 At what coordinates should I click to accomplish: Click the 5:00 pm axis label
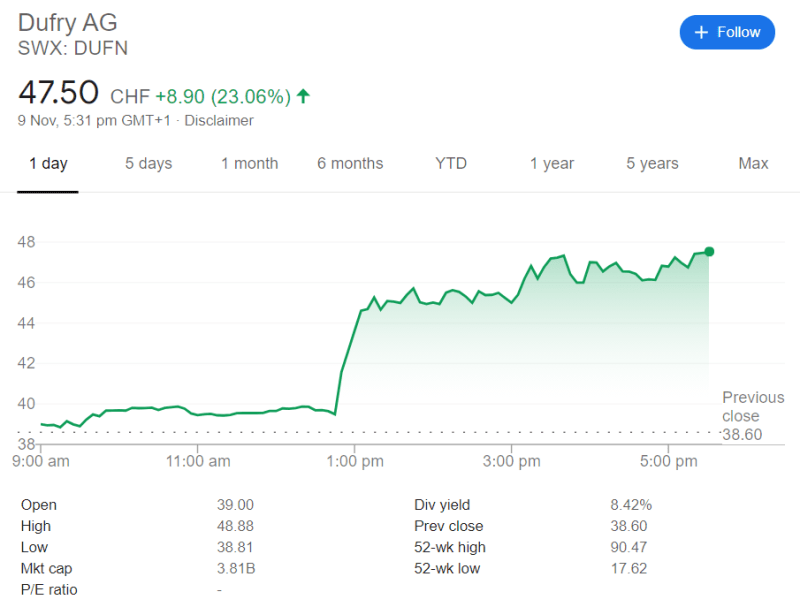(x=668, y=461)
